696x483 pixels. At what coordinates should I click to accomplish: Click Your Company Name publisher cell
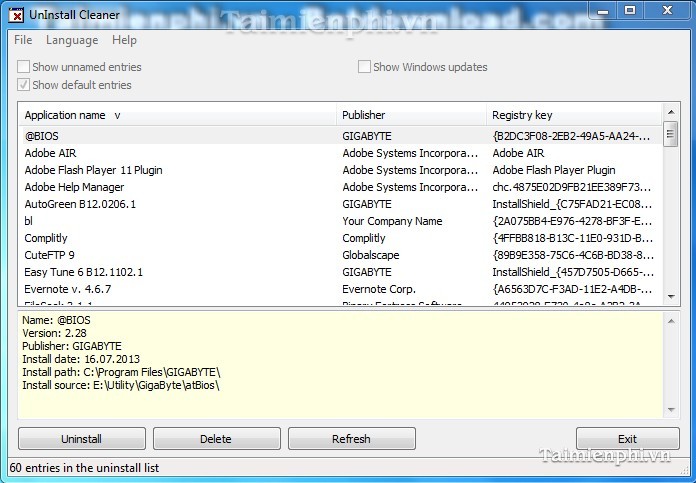[392, 221]
